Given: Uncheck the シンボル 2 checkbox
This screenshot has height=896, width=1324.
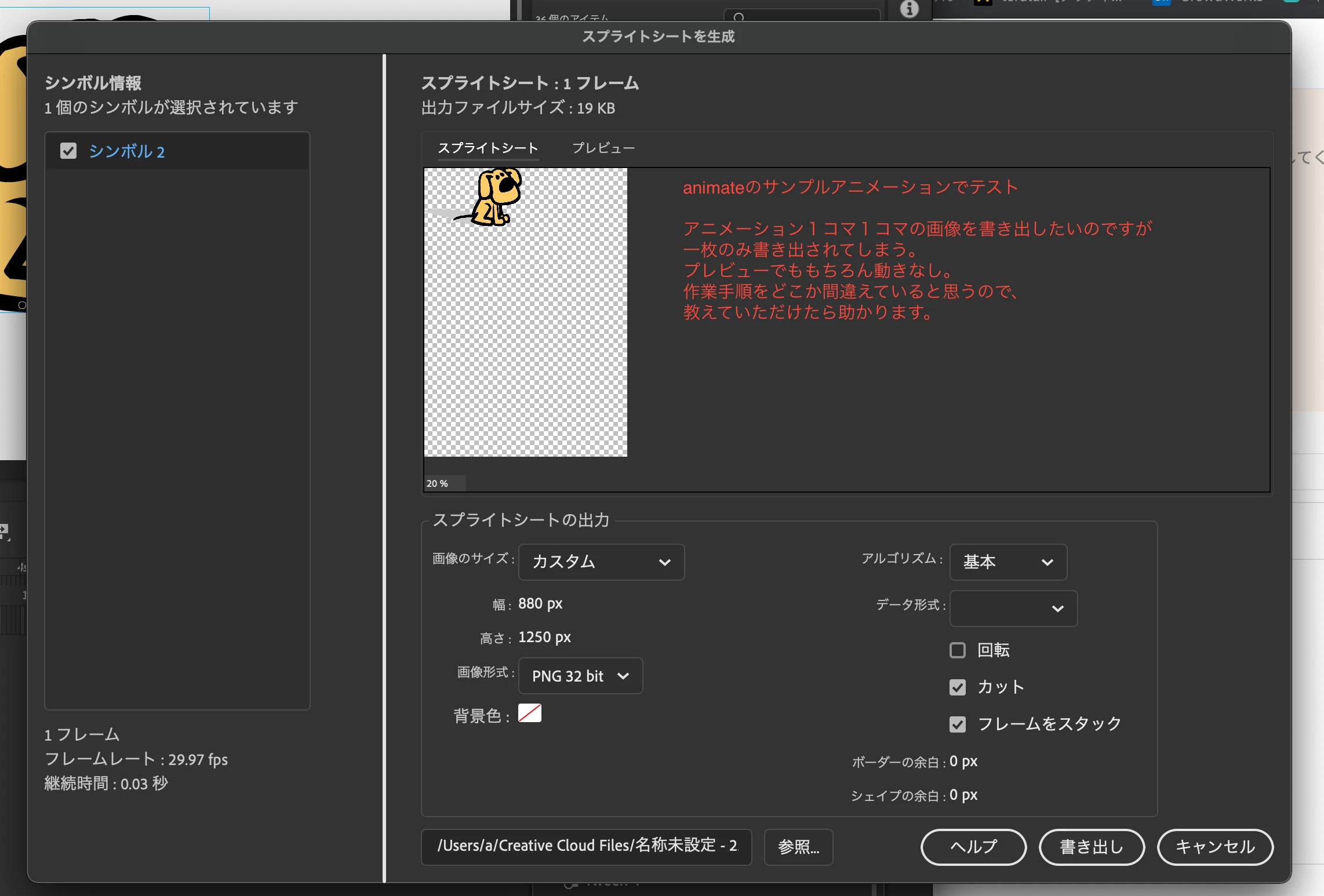Looking at the screenshot, I should pos(68,151).
